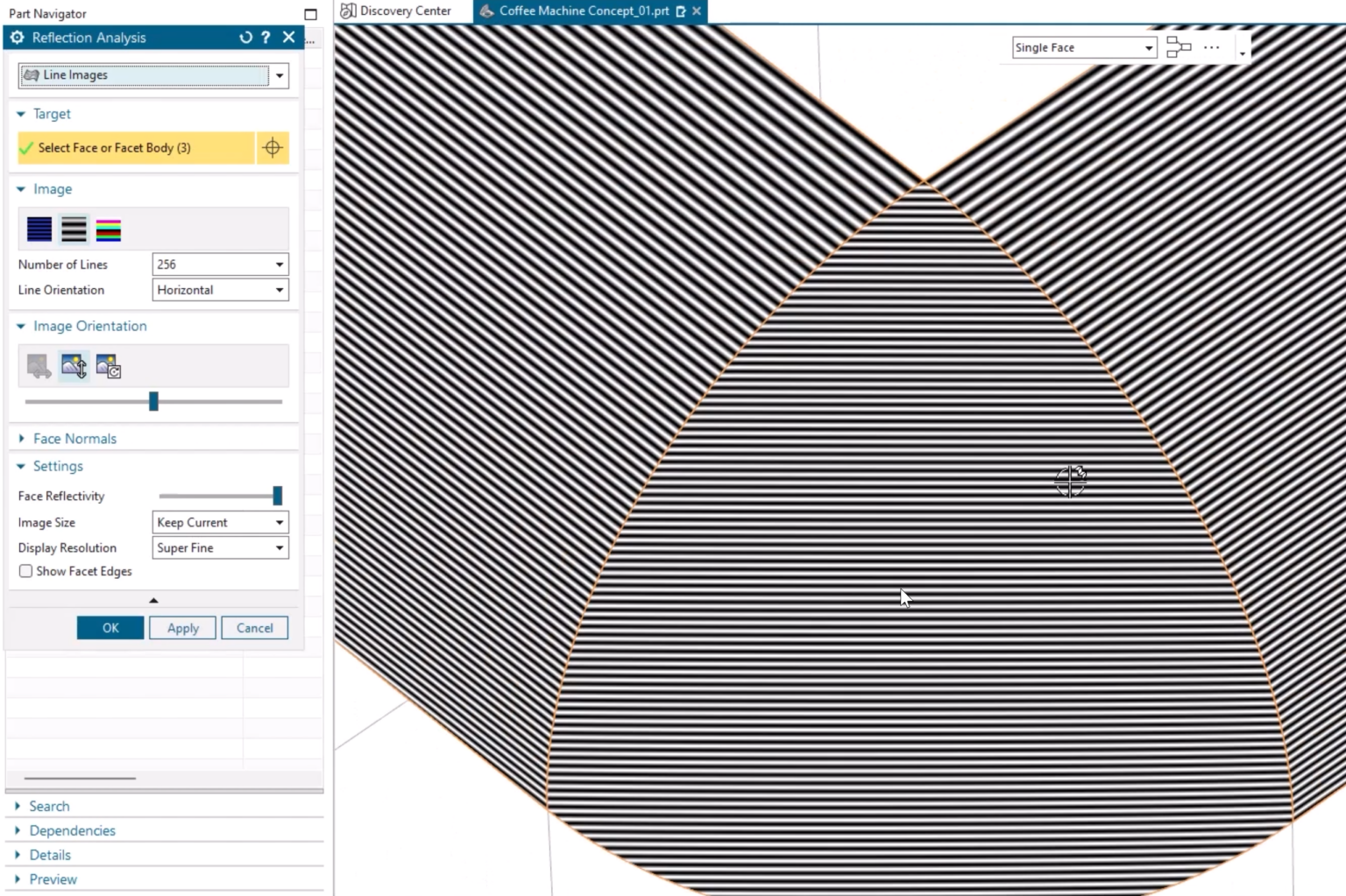Viewport: 1346px width, 896px height.
Task: Select the rotate image orientation icon
Action: [x=108, y=366]
